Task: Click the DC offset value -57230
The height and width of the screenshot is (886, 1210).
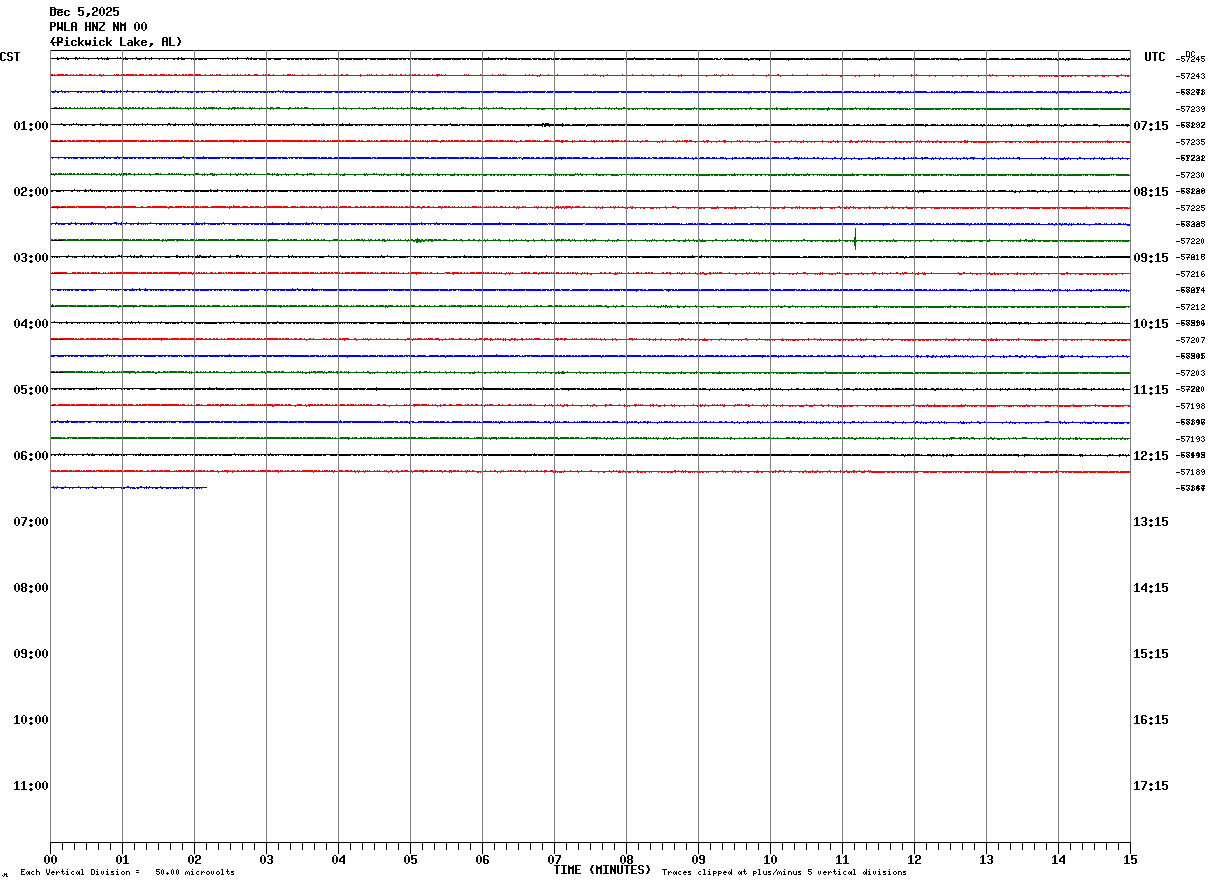Action: point(1190,175)
